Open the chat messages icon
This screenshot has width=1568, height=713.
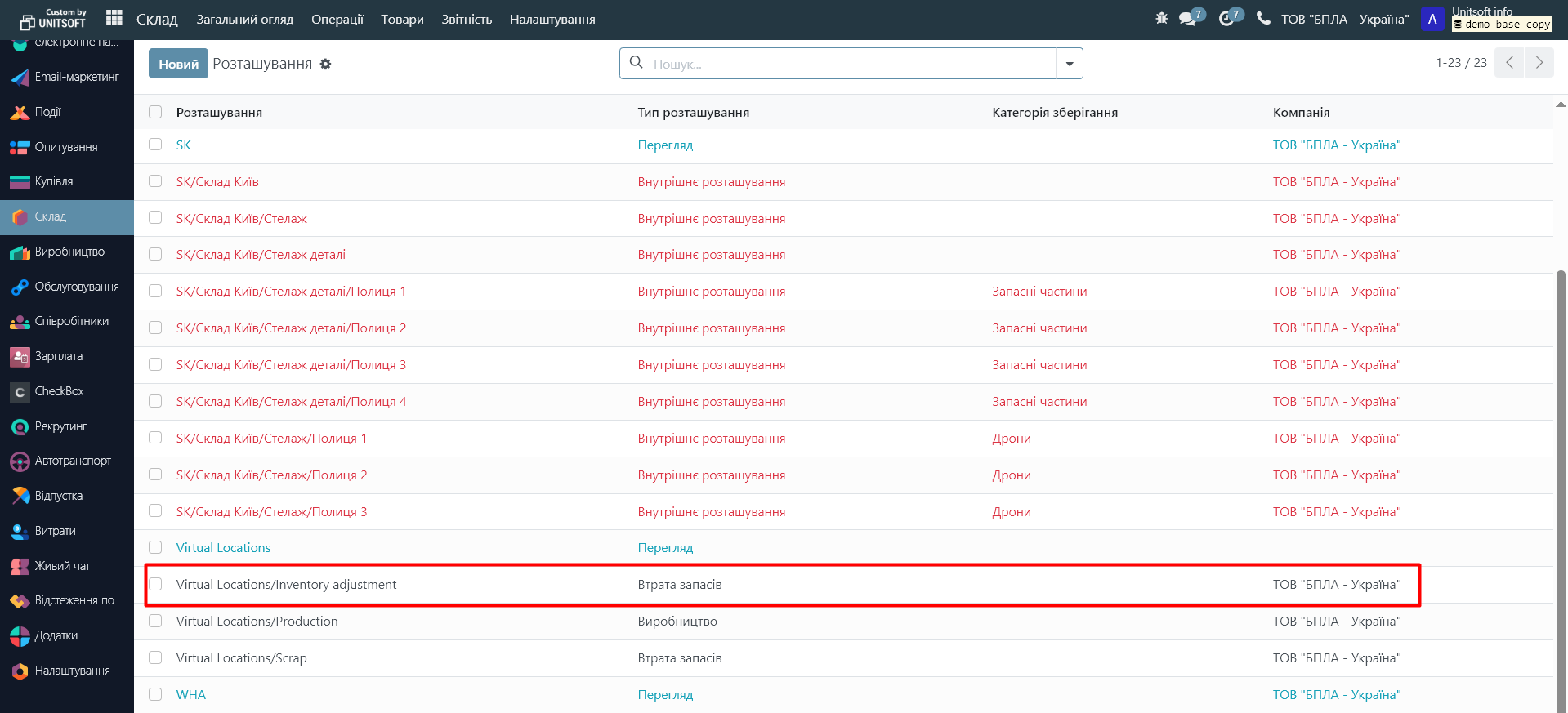(x=1188, y=18)
